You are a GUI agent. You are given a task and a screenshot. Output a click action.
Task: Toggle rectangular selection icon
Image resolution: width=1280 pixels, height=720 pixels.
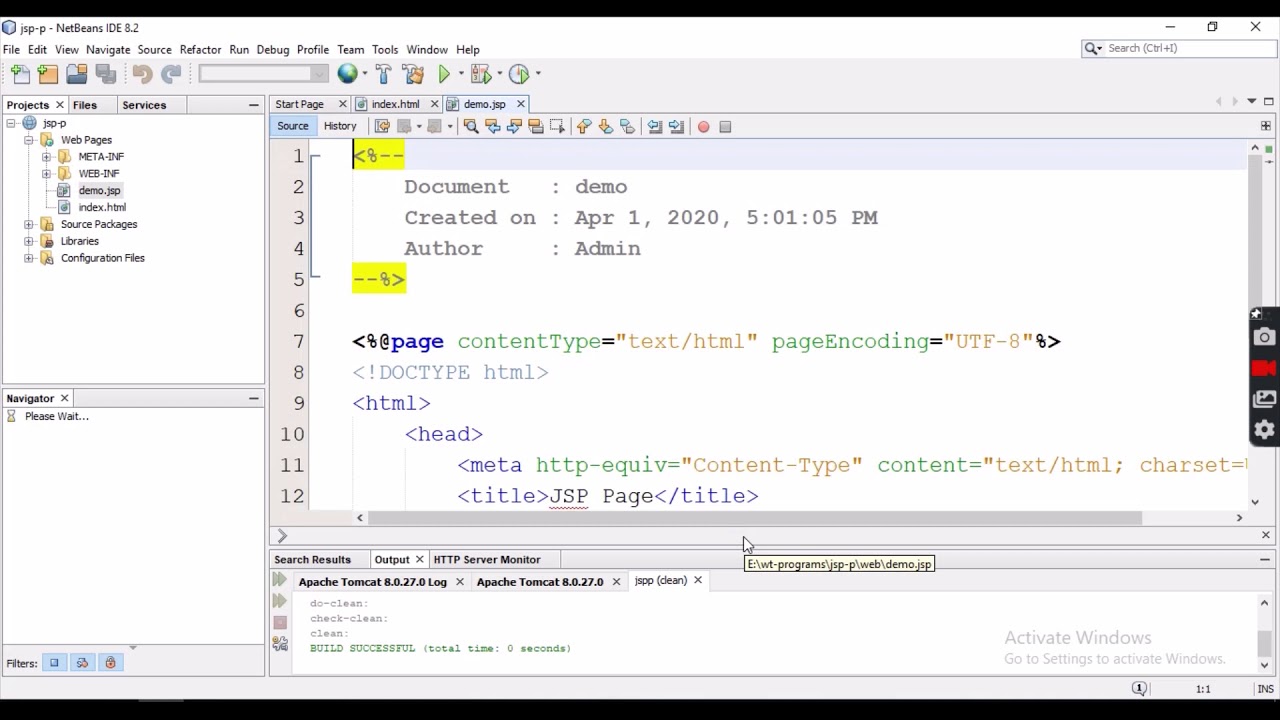[557, 126]
